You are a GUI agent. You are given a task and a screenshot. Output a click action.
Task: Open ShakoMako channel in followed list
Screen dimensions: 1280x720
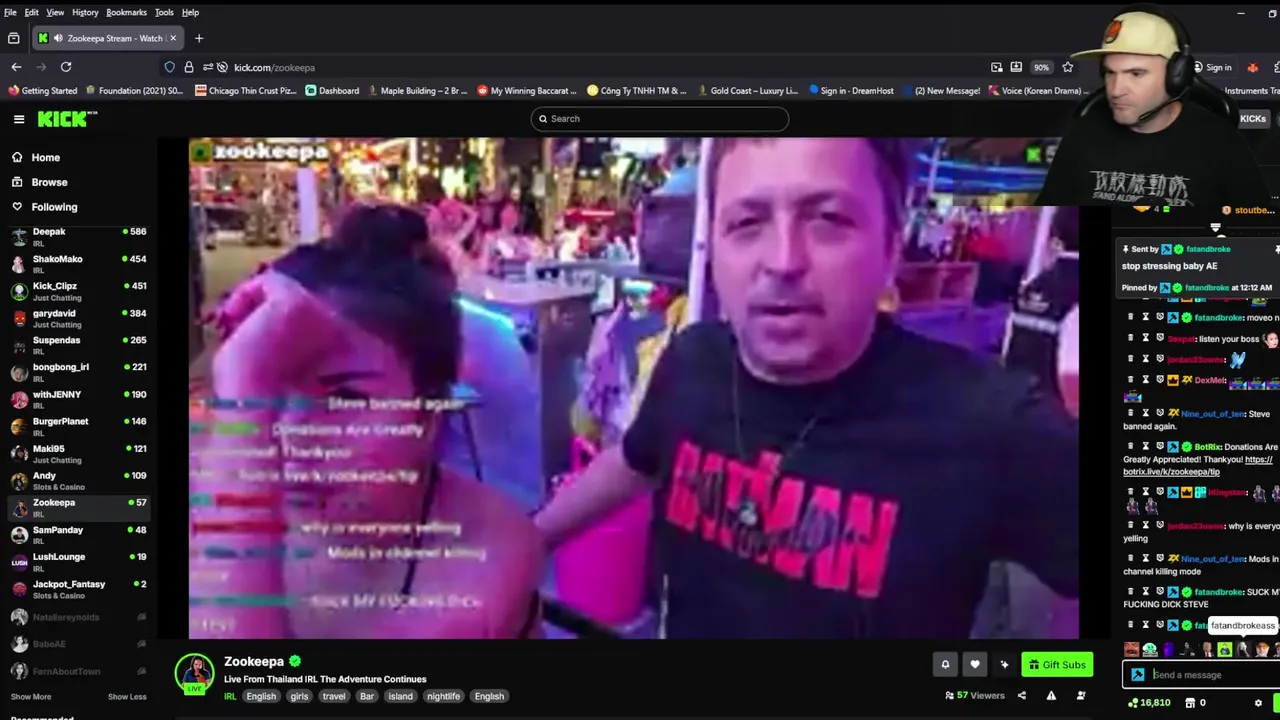(x=78, y=264)
